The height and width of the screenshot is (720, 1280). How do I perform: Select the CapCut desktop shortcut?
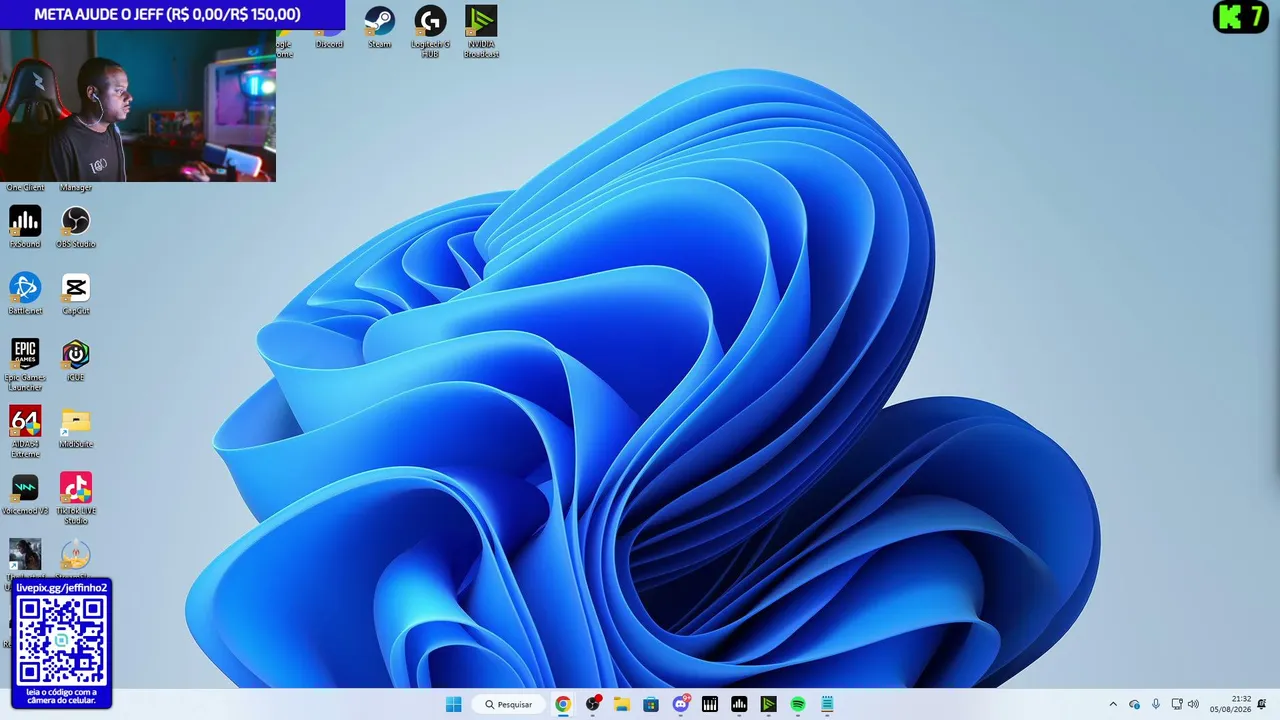[x=76, y=293]
